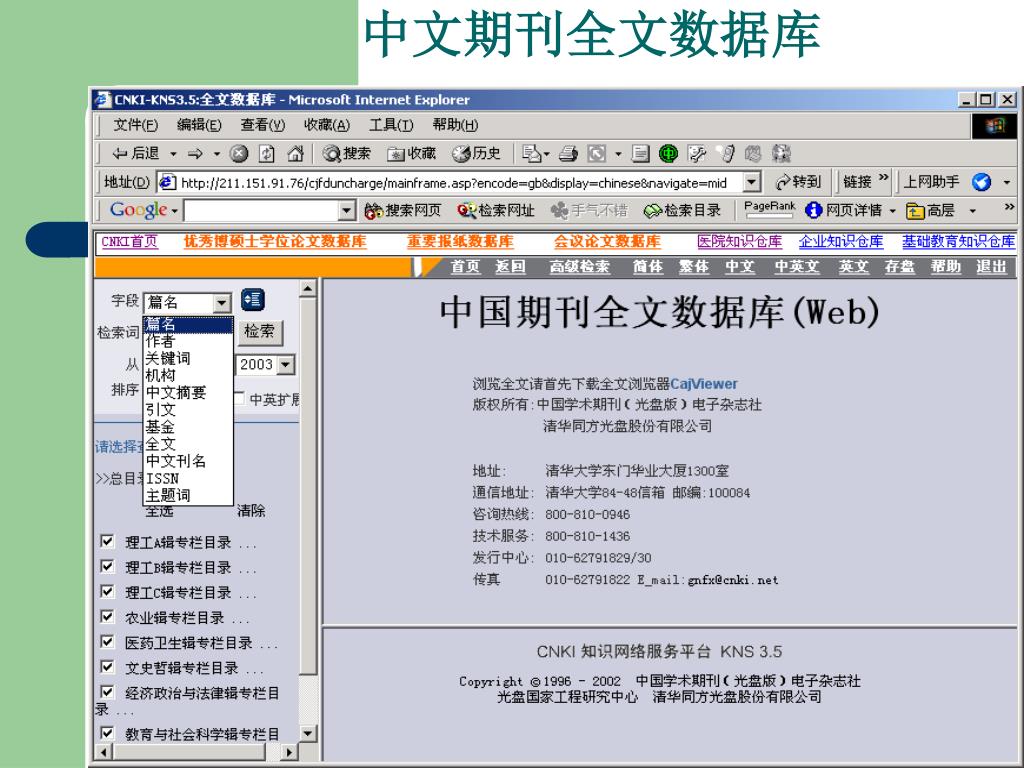Open the 查看(V) menu

point(263,125)
